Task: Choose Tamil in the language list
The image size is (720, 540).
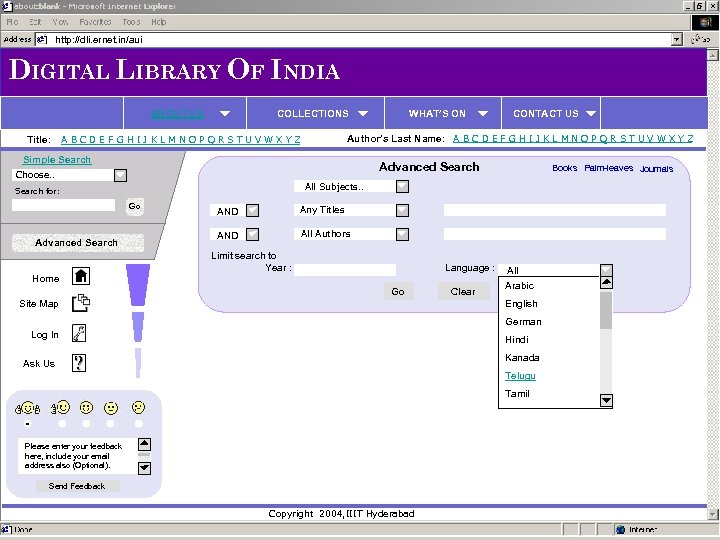Action: 517,394
